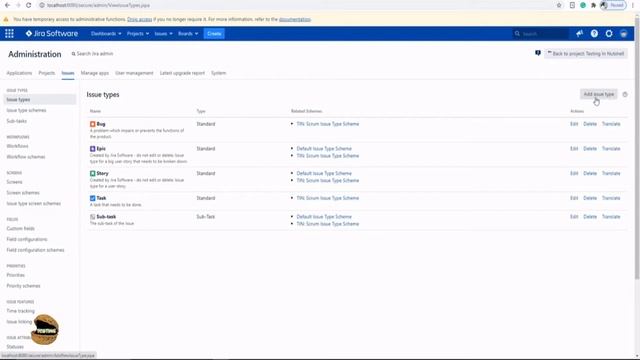Delete the Epic issue type
Screen dimensions: 640x360
[590, 149]
